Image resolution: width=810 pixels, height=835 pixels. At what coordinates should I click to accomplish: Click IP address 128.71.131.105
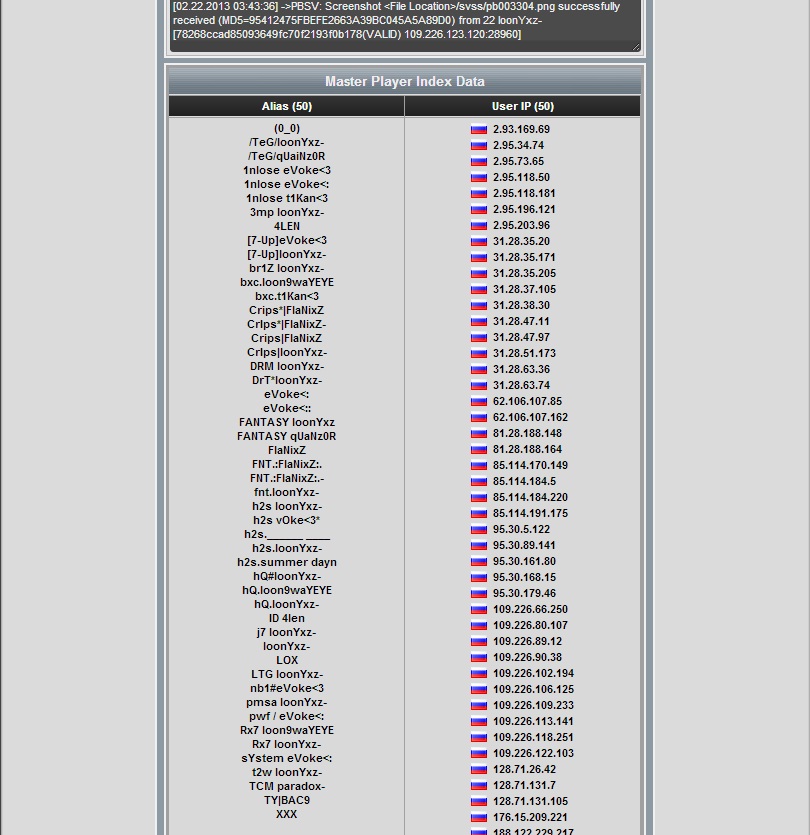pos(530,801)
